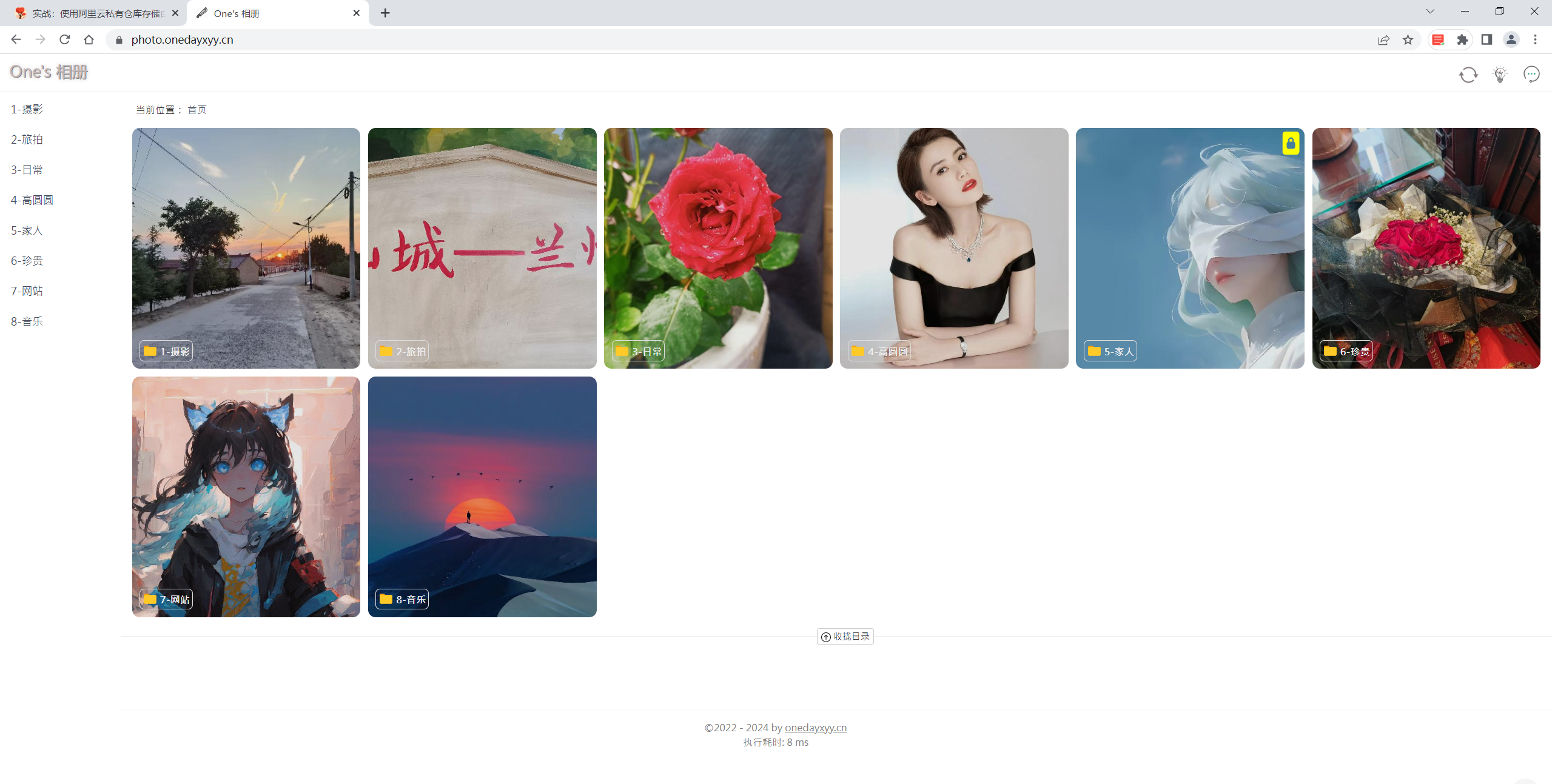The width and height of the screenshot is (1552, 784).
Task: Open the 2-旅拍 wall album thumbnail
Action: click(x=482, y=248)
